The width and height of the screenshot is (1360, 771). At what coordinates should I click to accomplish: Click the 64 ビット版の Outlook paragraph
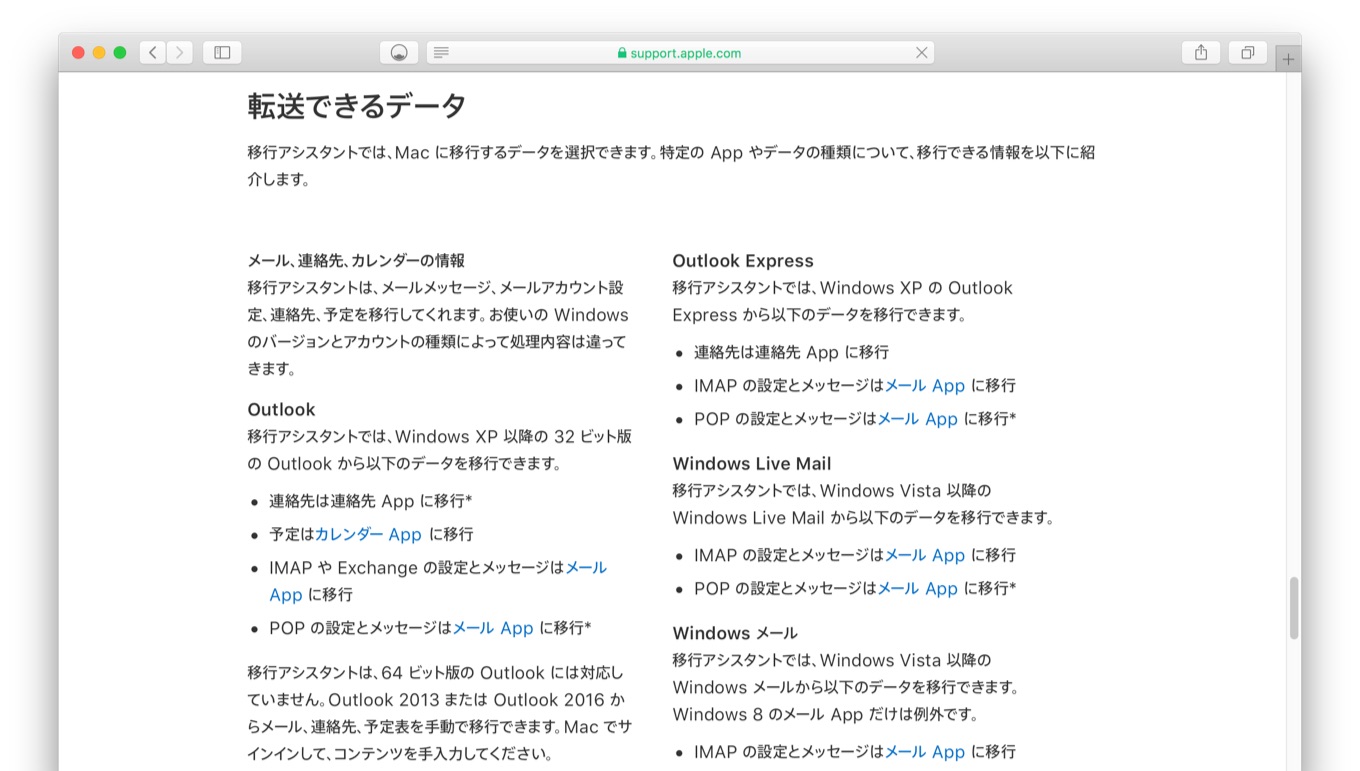440,713
